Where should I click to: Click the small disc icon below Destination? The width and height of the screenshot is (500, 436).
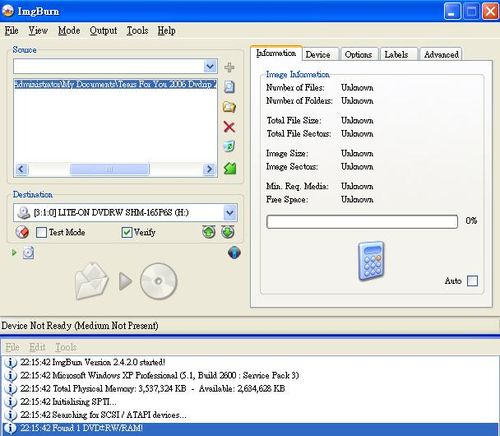coord(28,253)
